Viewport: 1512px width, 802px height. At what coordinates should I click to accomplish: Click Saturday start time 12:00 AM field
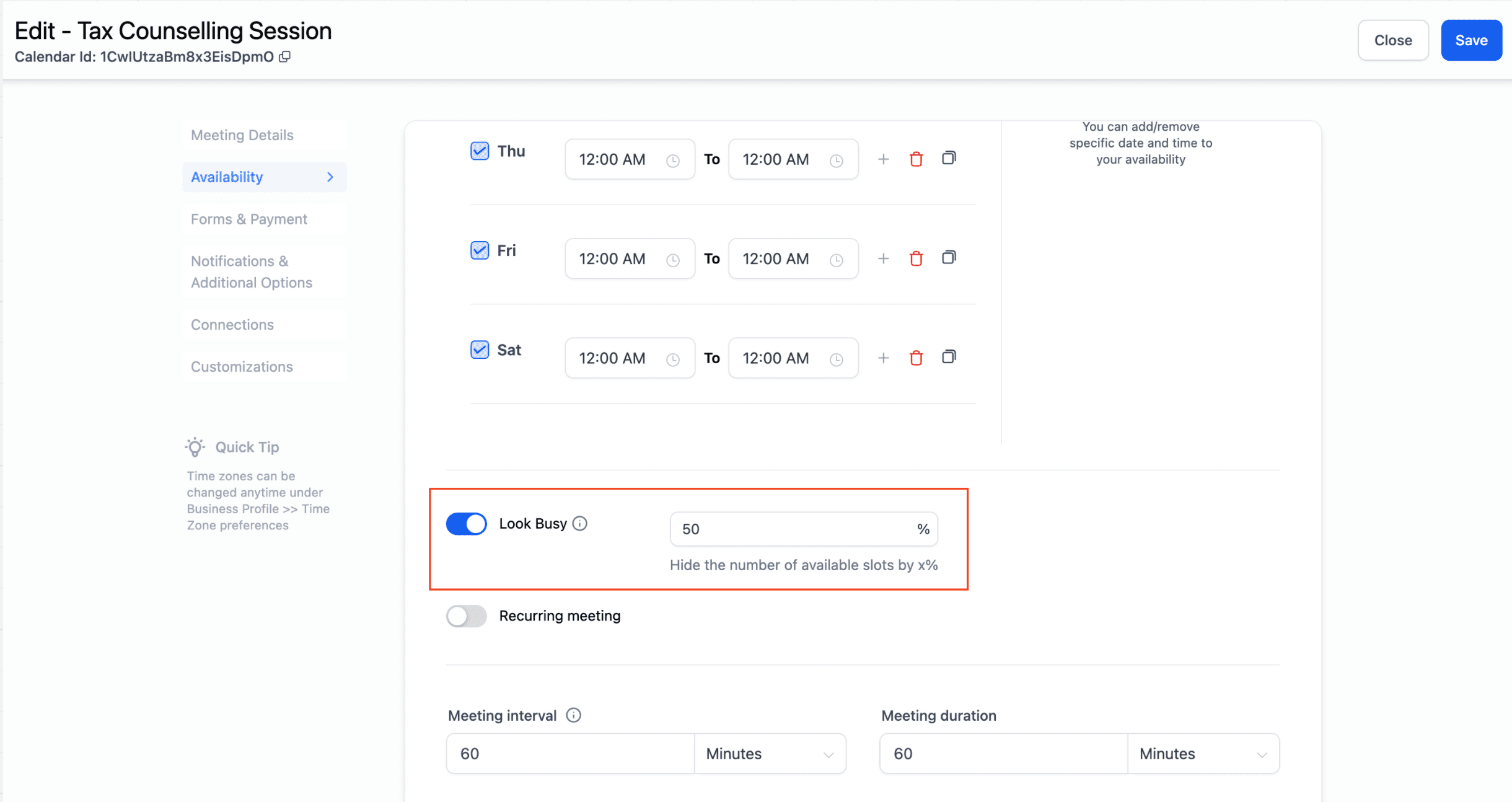pos(630,358)
